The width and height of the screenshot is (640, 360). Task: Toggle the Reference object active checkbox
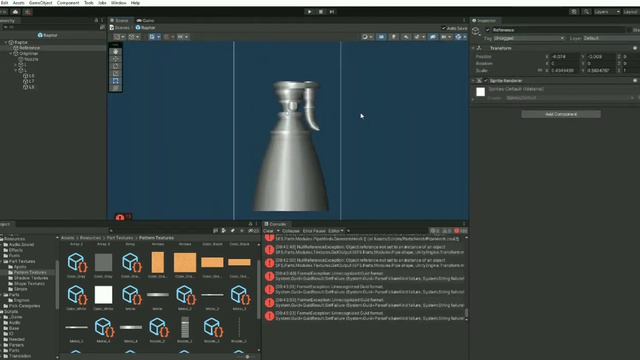487,30
